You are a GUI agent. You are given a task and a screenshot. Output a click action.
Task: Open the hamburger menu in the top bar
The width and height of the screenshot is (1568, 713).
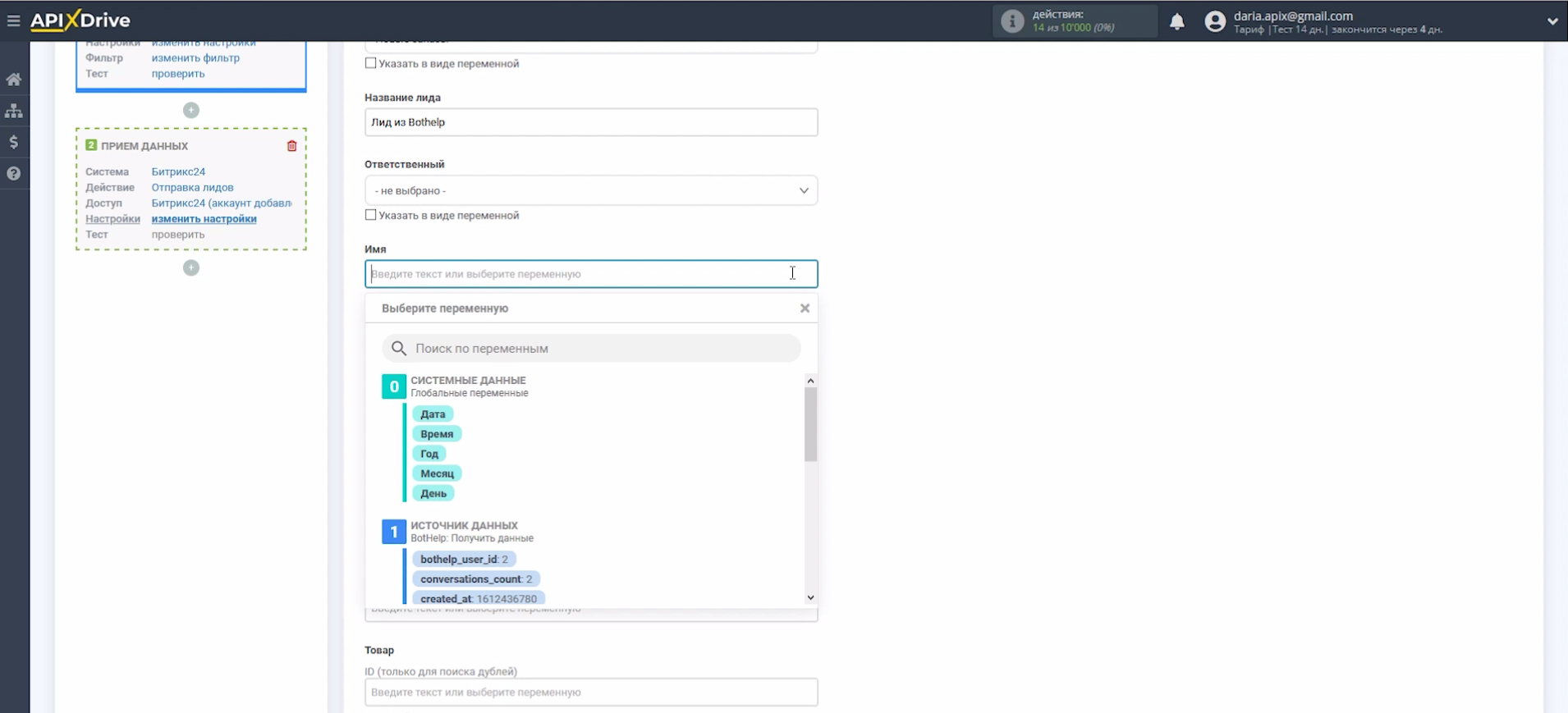click(13, 21)
